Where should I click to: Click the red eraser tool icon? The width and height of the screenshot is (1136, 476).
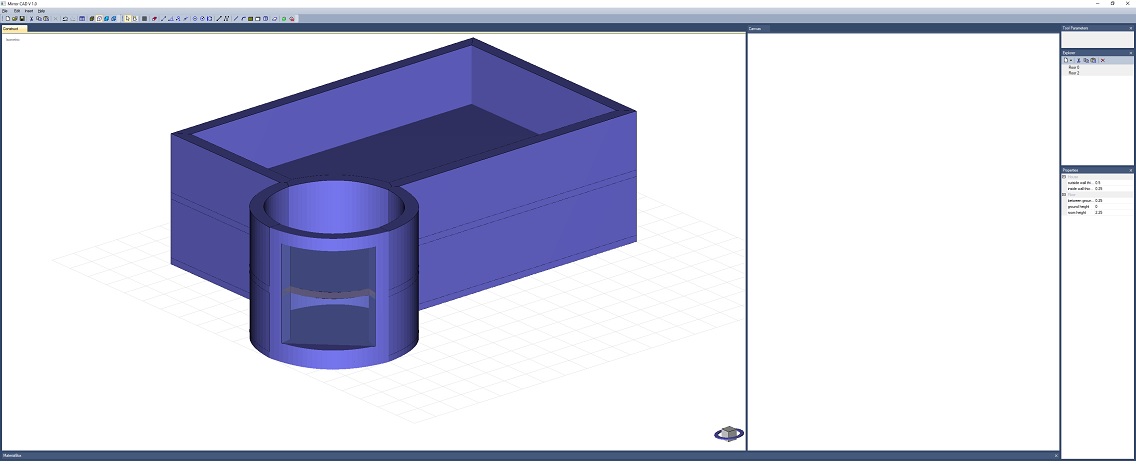point(154,18)
